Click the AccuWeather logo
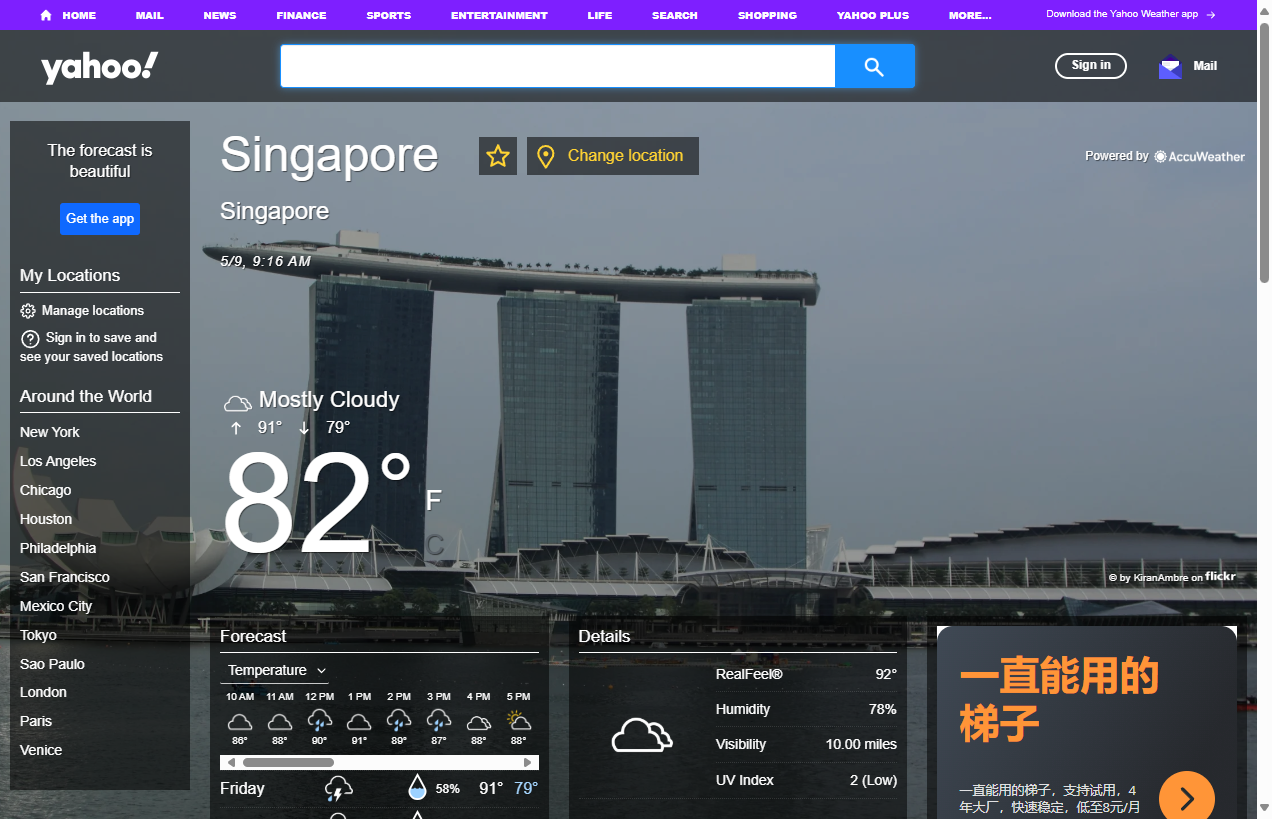1272x819 pixels. 1198,156
